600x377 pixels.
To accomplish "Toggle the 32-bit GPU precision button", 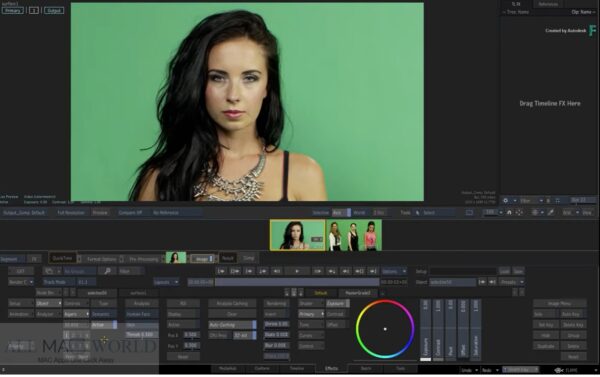I will pyautogui.click(x=245, y=336).
